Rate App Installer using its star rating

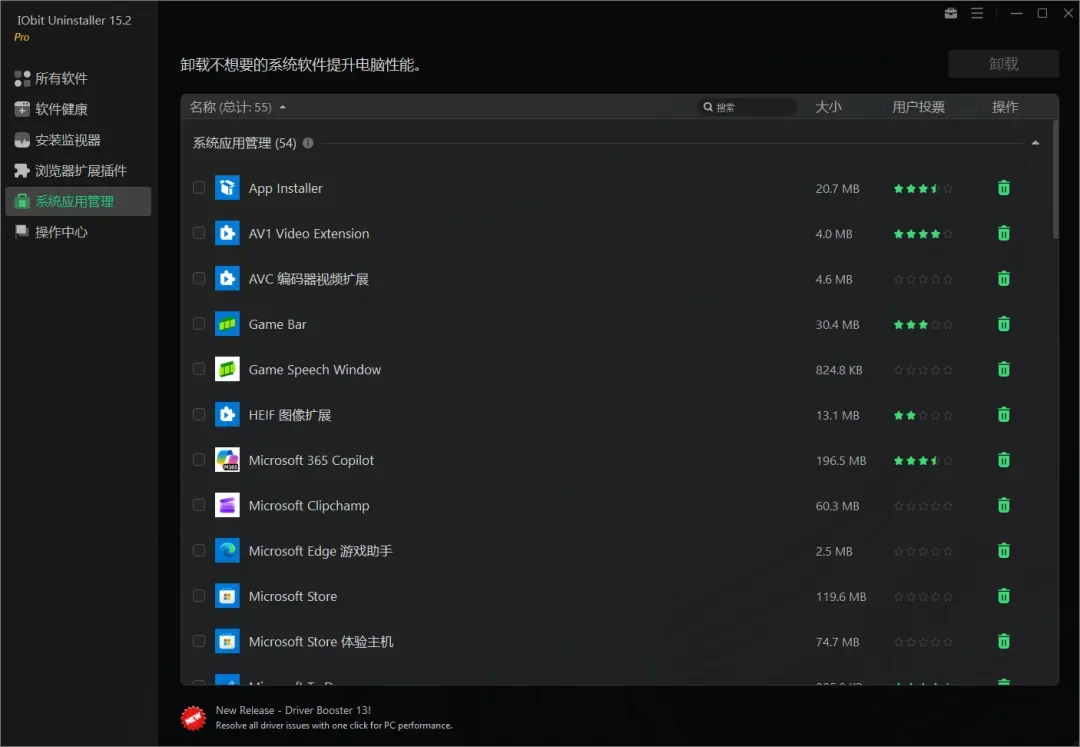[x=923, y=189]
